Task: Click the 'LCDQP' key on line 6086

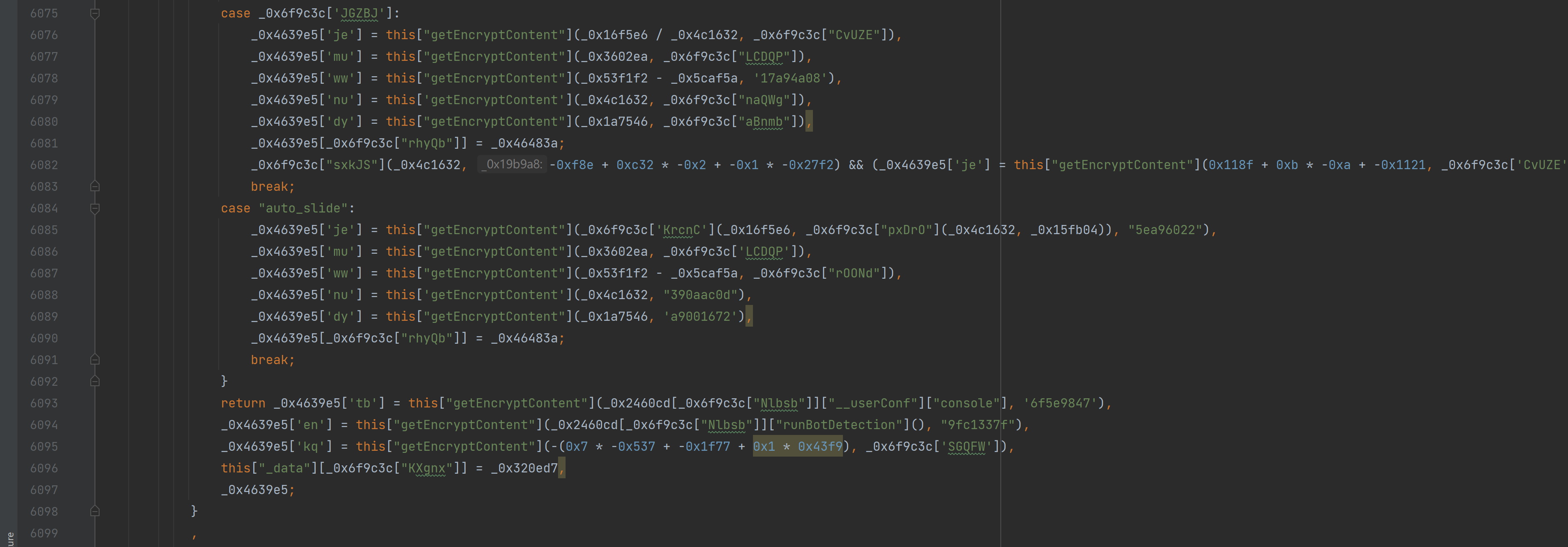Action: pyautogui.click(x=764, y=252)
